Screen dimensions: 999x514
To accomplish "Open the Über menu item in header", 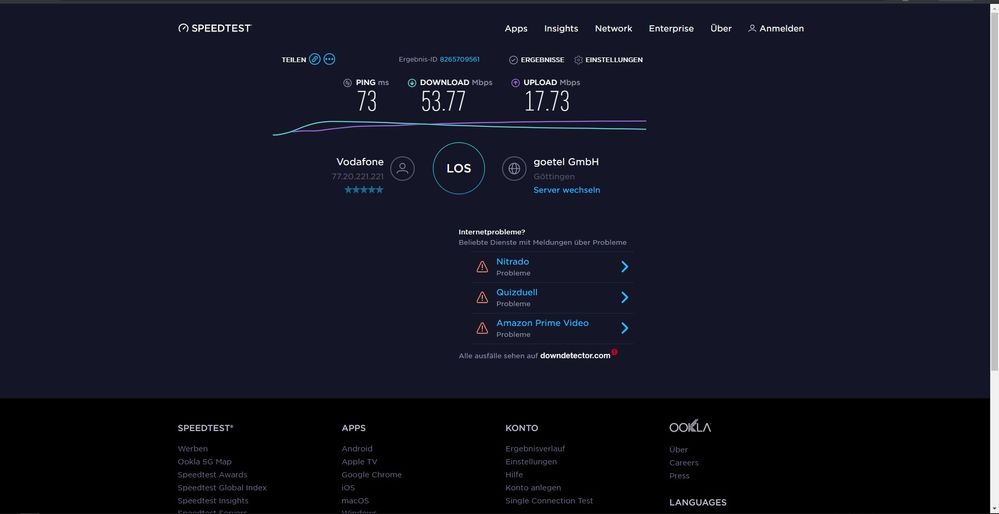I will pyautogui.click(x=721, y=29).
